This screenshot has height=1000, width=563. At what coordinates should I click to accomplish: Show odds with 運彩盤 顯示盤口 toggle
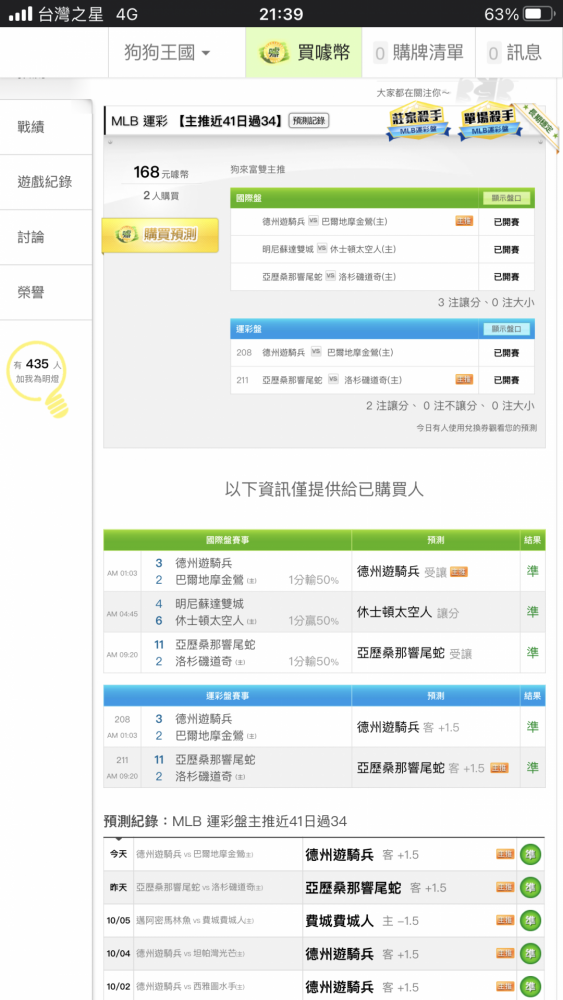coord(506,329)
